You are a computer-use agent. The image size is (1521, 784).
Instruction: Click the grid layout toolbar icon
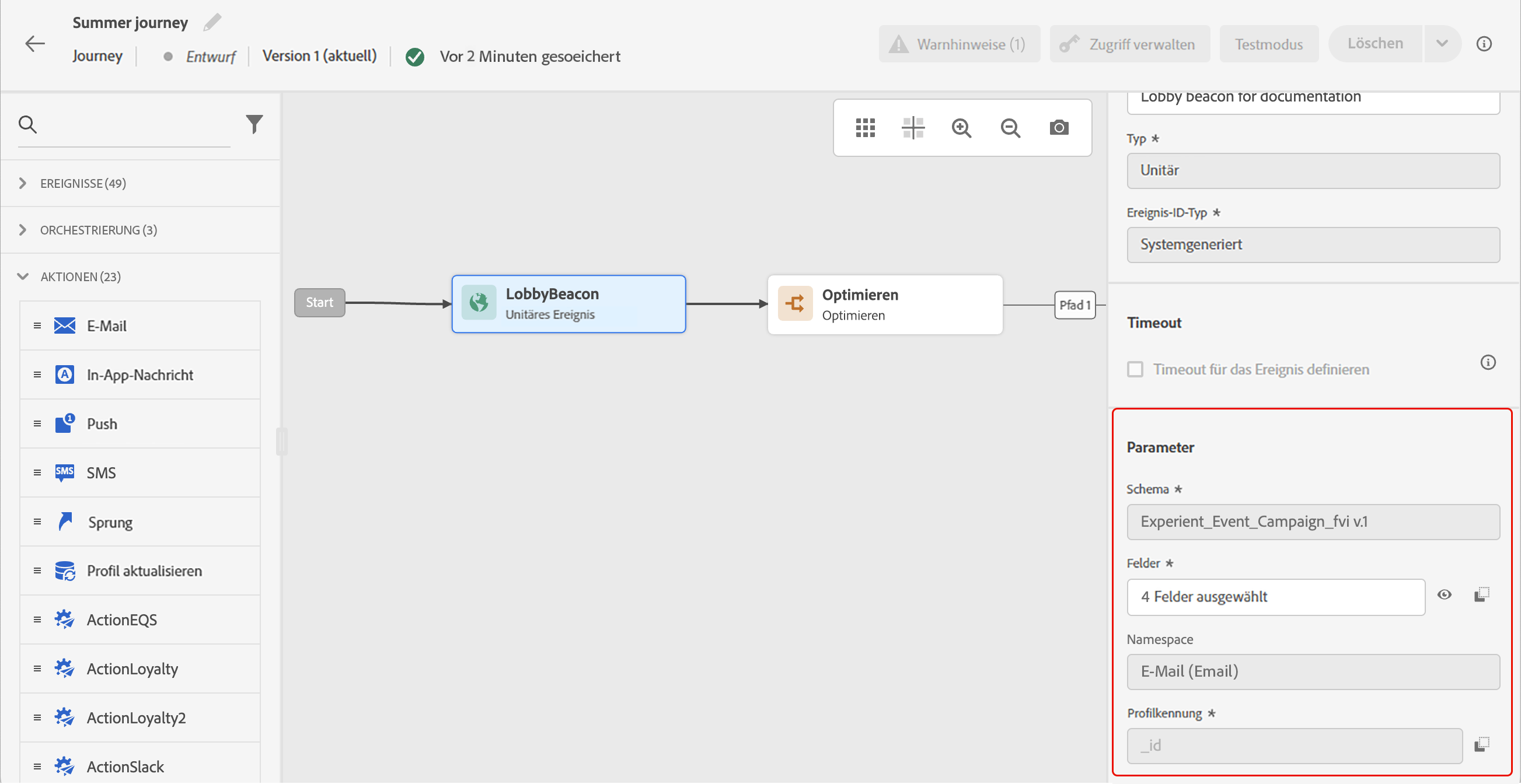pyautogui.click(x=865, y=127)
